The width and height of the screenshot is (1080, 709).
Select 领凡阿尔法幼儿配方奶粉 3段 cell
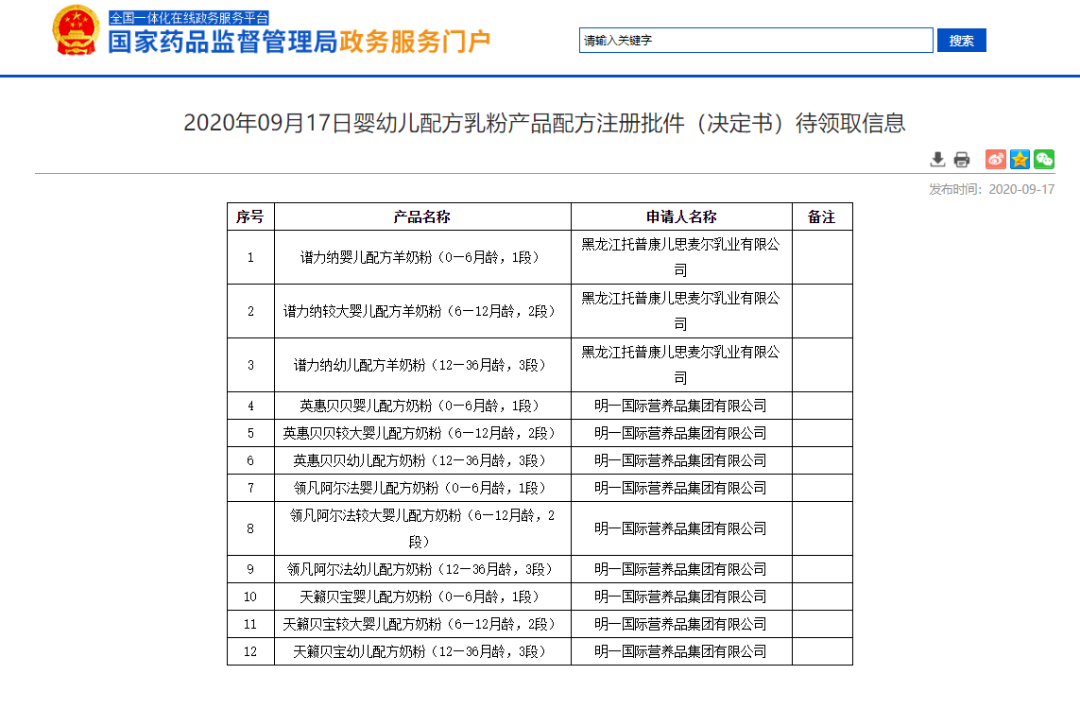tap(422, 569)
